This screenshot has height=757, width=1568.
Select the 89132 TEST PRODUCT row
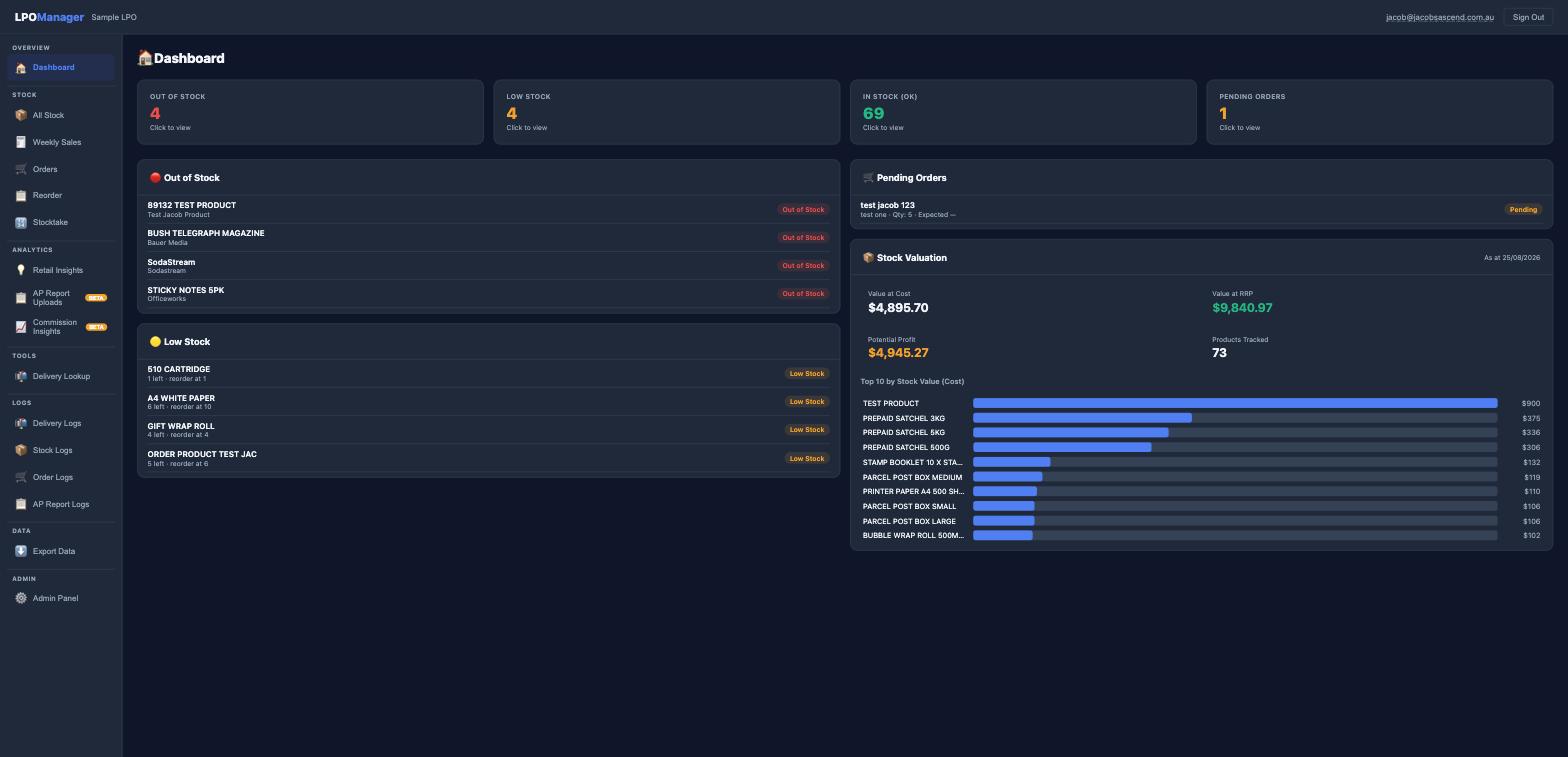pyautogui.click(x=488, y=209)
